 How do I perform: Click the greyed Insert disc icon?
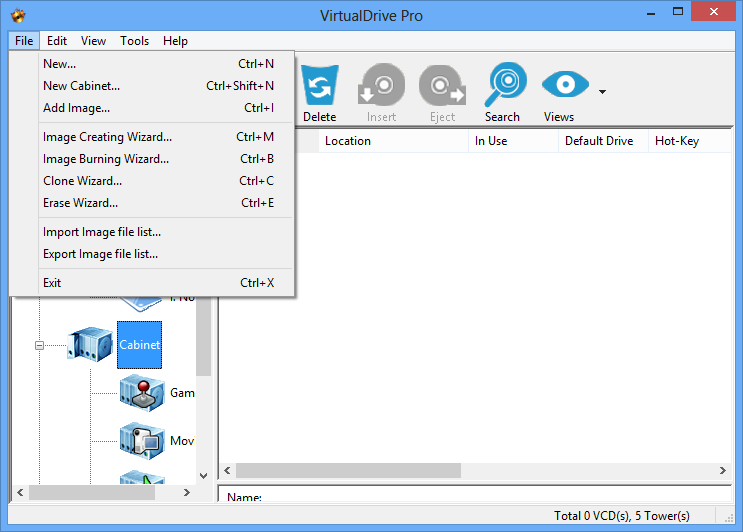(381, 85)
